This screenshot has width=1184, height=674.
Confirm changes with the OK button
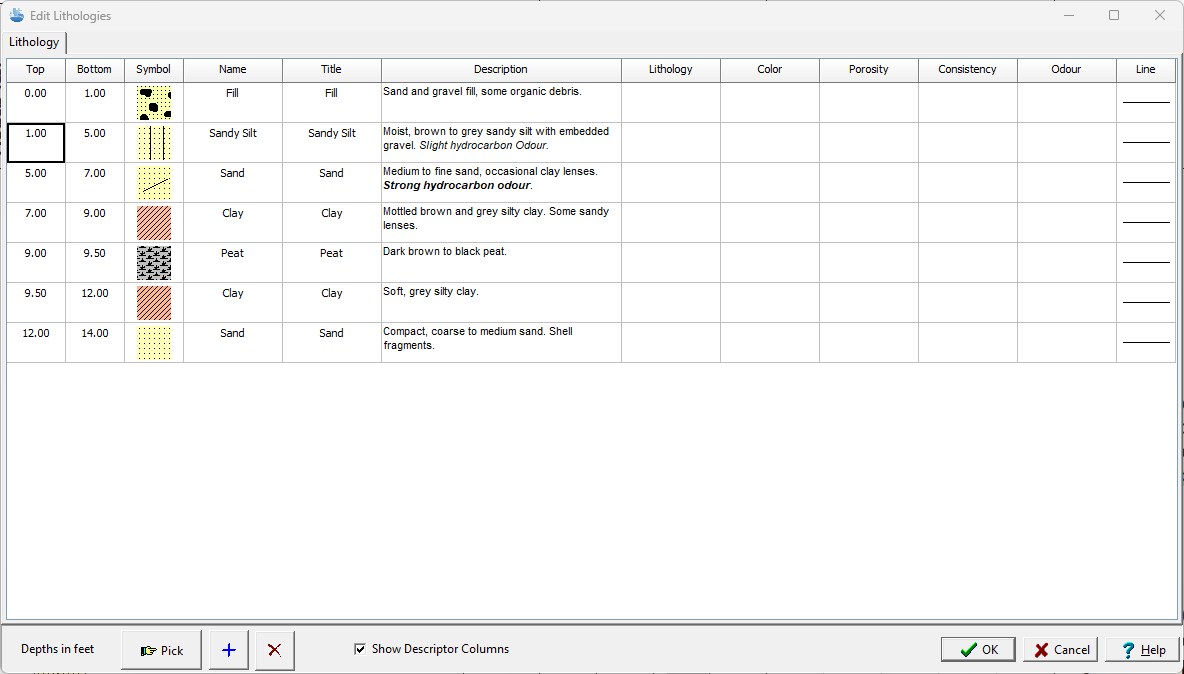978,649
